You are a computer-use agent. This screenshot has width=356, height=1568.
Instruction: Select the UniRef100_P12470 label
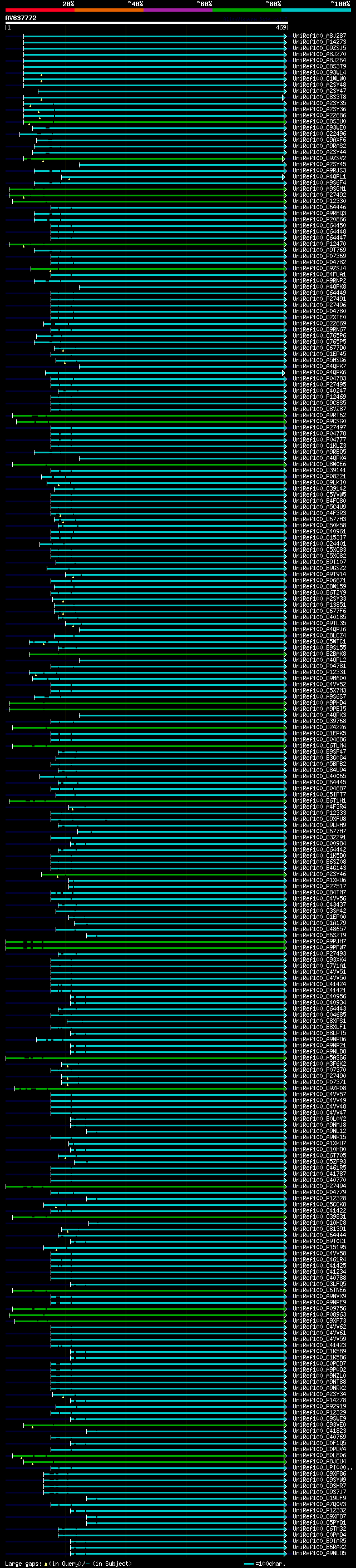pos(319,244)
